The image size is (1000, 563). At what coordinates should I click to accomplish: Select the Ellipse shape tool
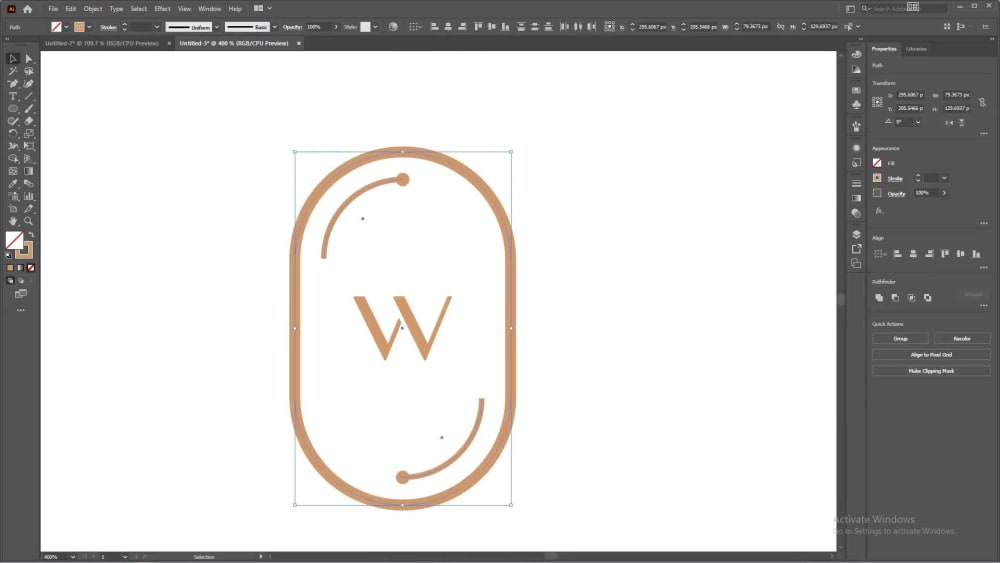click(x=13, y=108)
